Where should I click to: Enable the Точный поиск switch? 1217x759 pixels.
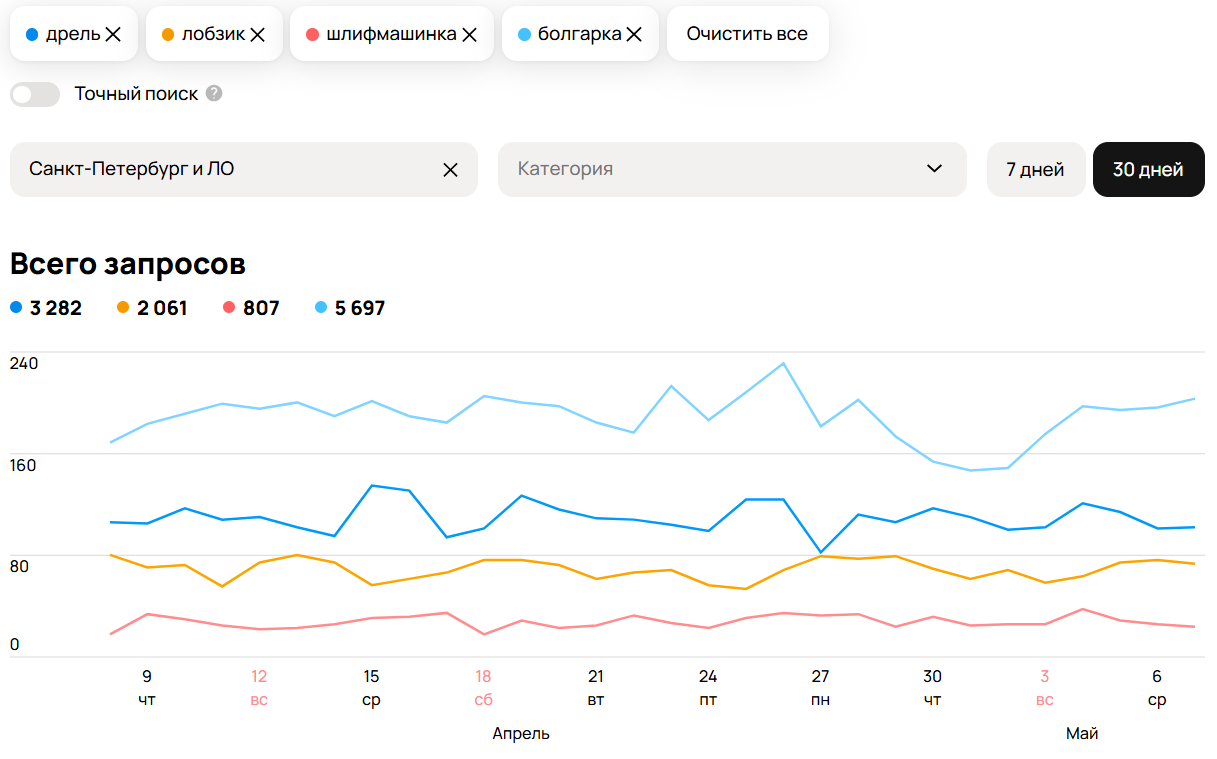click(35, 94)
